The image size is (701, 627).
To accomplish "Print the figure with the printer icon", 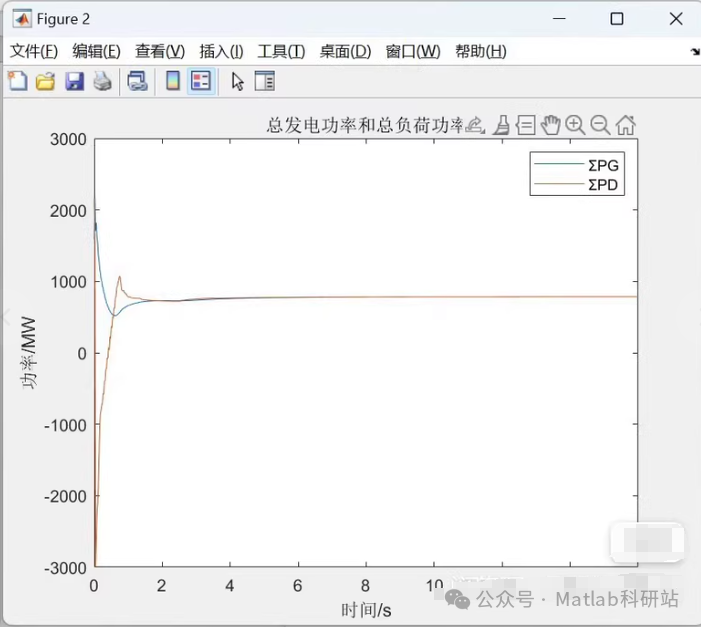I will [x=102, y=81].
